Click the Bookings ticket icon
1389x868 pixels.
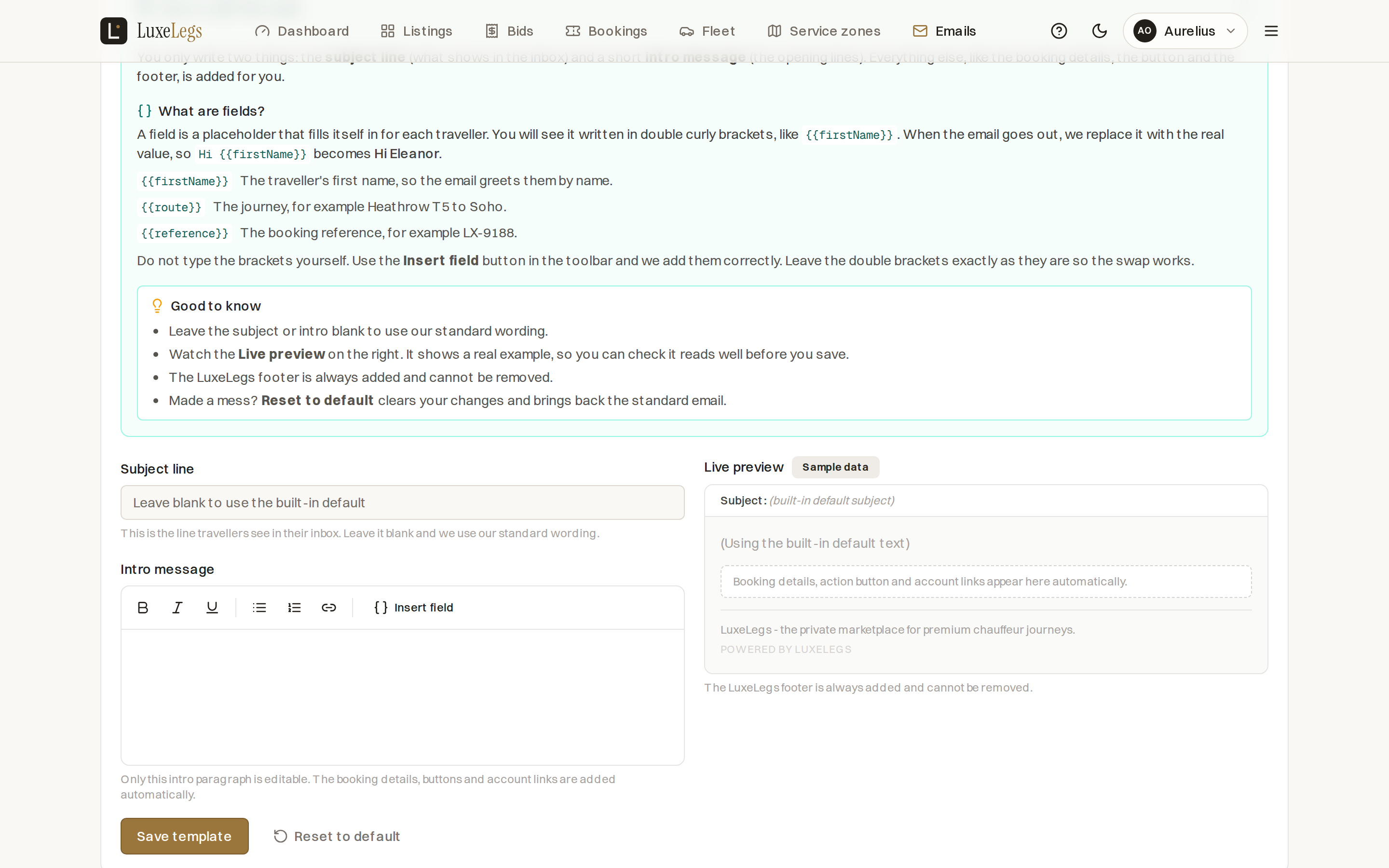coord(573,31)
